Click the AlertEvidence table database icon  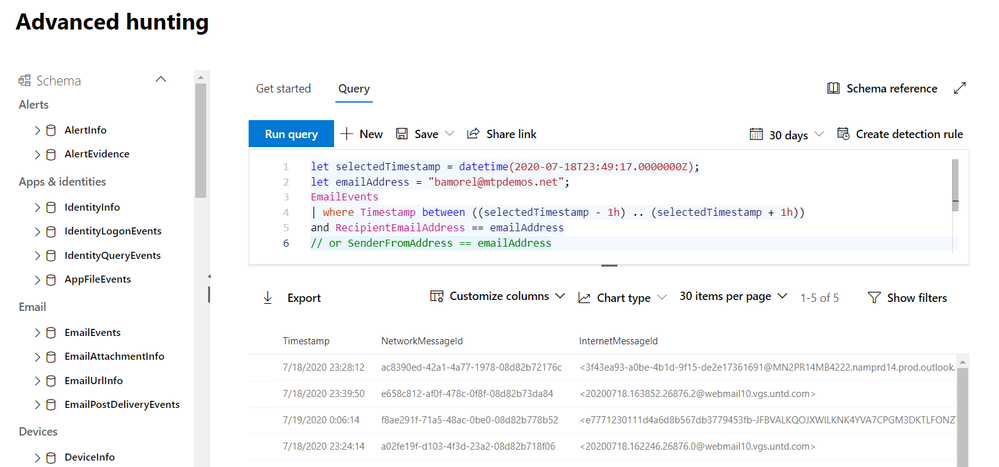point(51,154)
